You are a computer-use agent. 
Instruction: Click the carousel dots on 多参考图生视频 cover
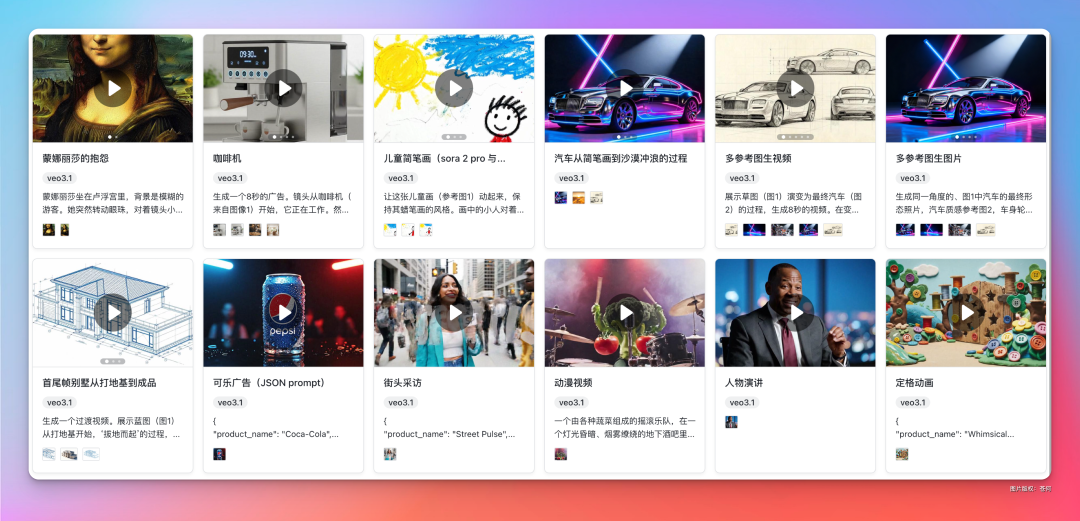[795, 137]
